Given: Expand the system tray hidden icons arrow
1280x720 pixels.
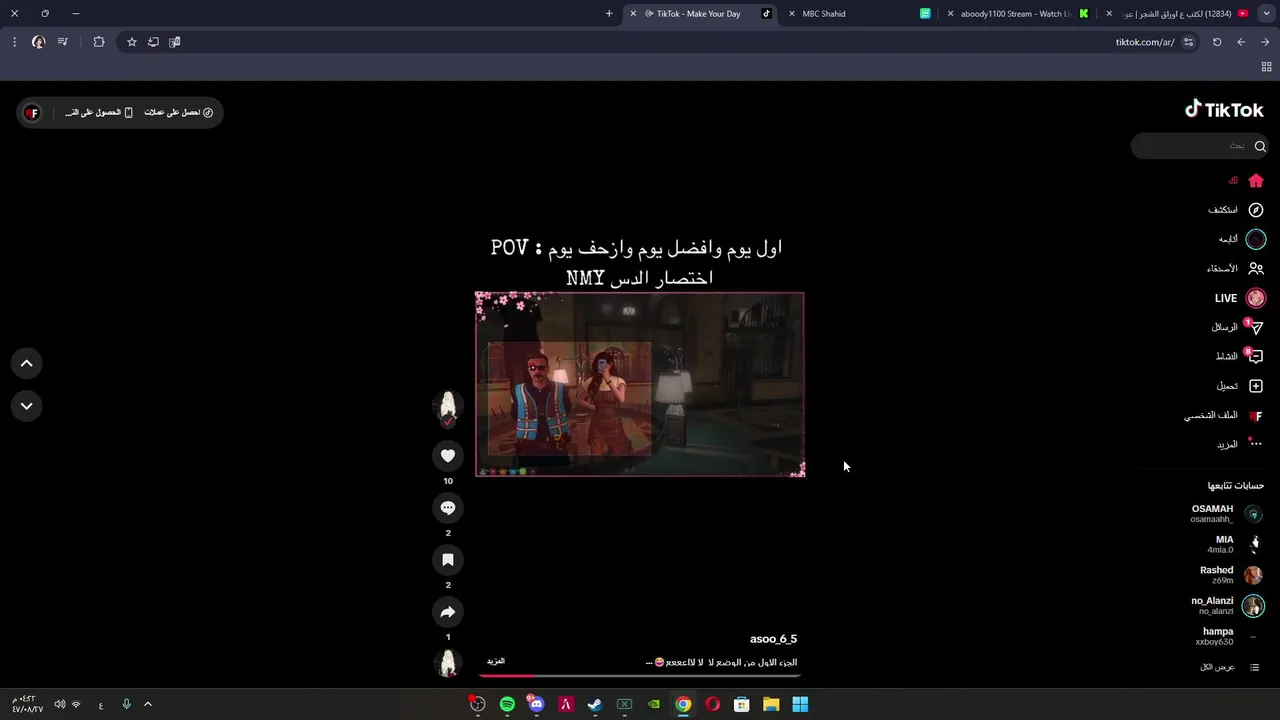Looking at the screenshot, I should [148, 704].
